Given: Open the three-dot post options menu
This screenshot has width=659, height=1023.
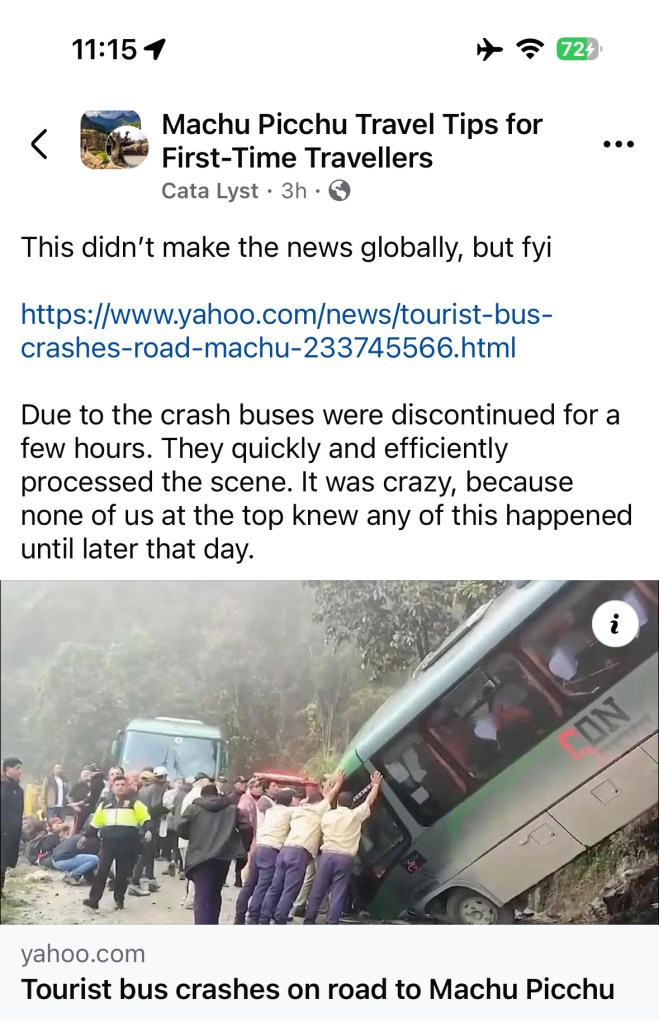Looking at the screenshot, I should (x=618, y=144).
